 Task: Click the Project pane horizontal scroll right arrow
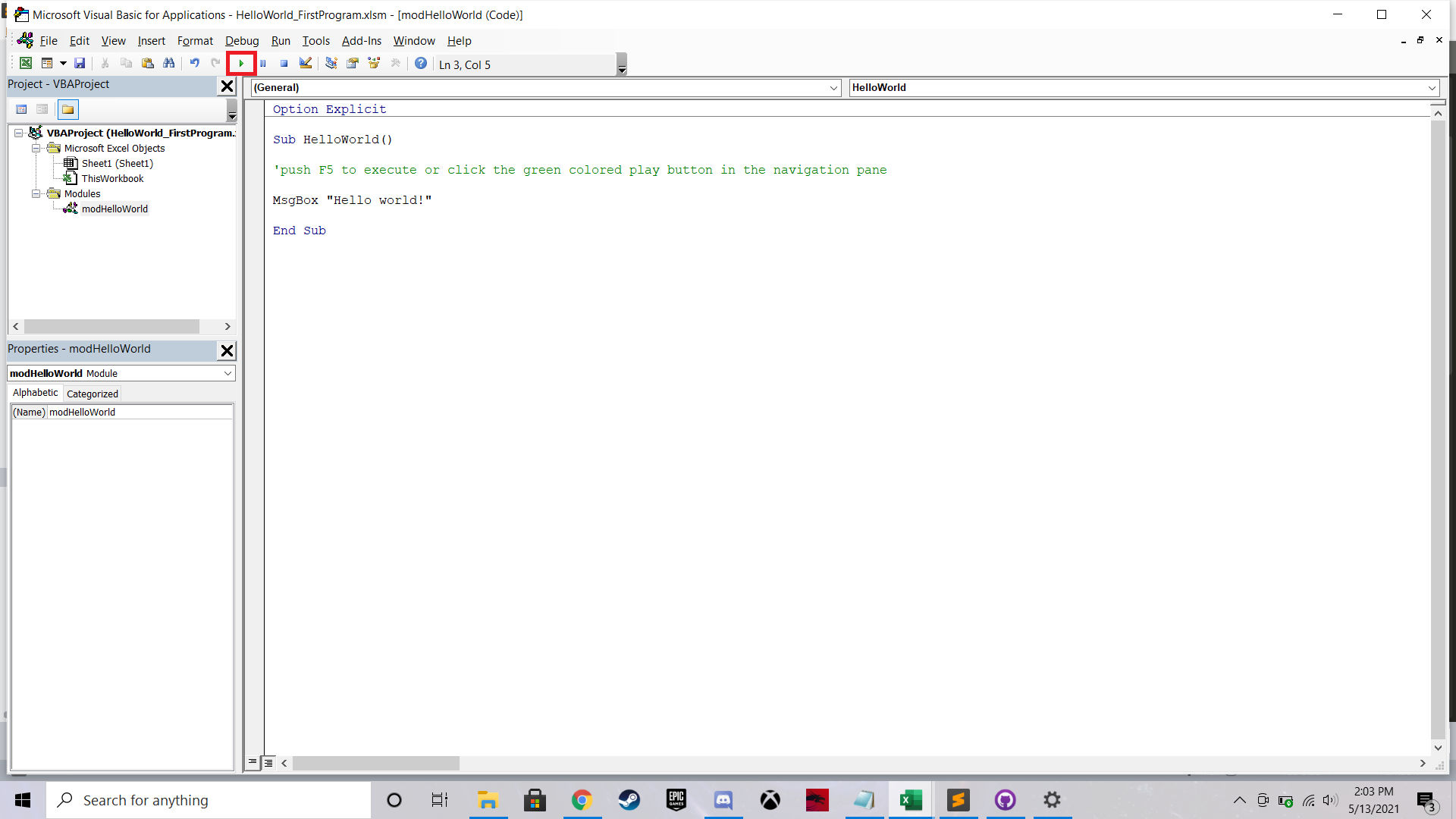pyautogui.click(x=227, y=326)
